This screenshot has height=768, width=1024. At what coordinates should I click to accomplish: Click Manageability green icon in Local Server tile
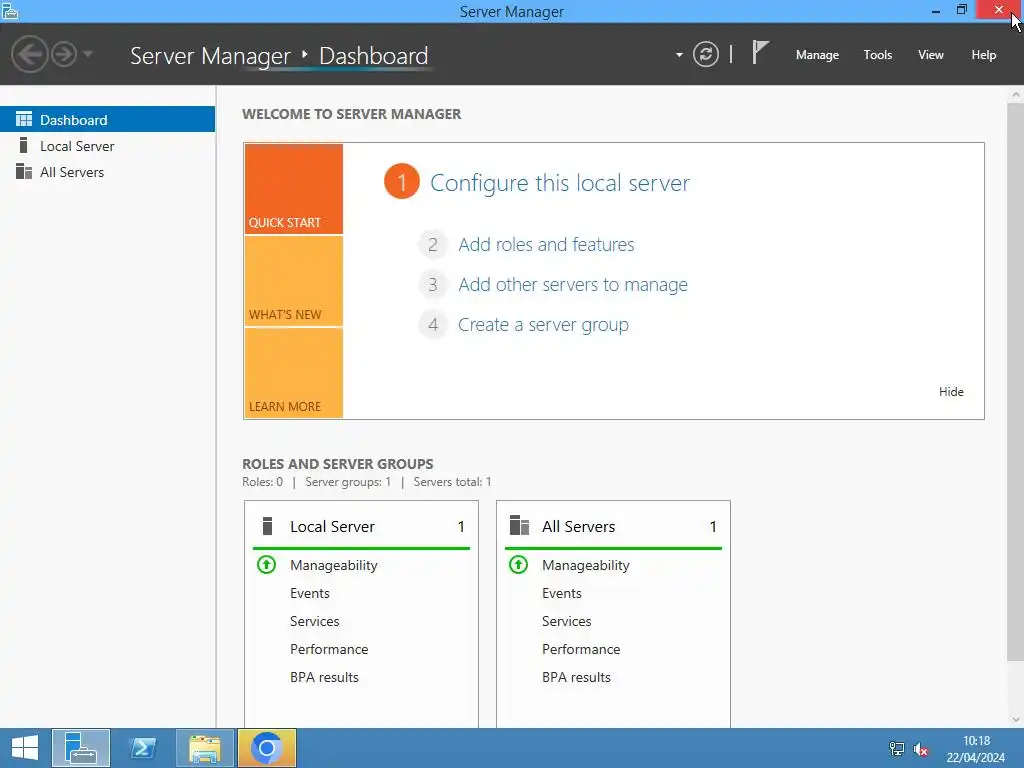click(x=266, y=564)
